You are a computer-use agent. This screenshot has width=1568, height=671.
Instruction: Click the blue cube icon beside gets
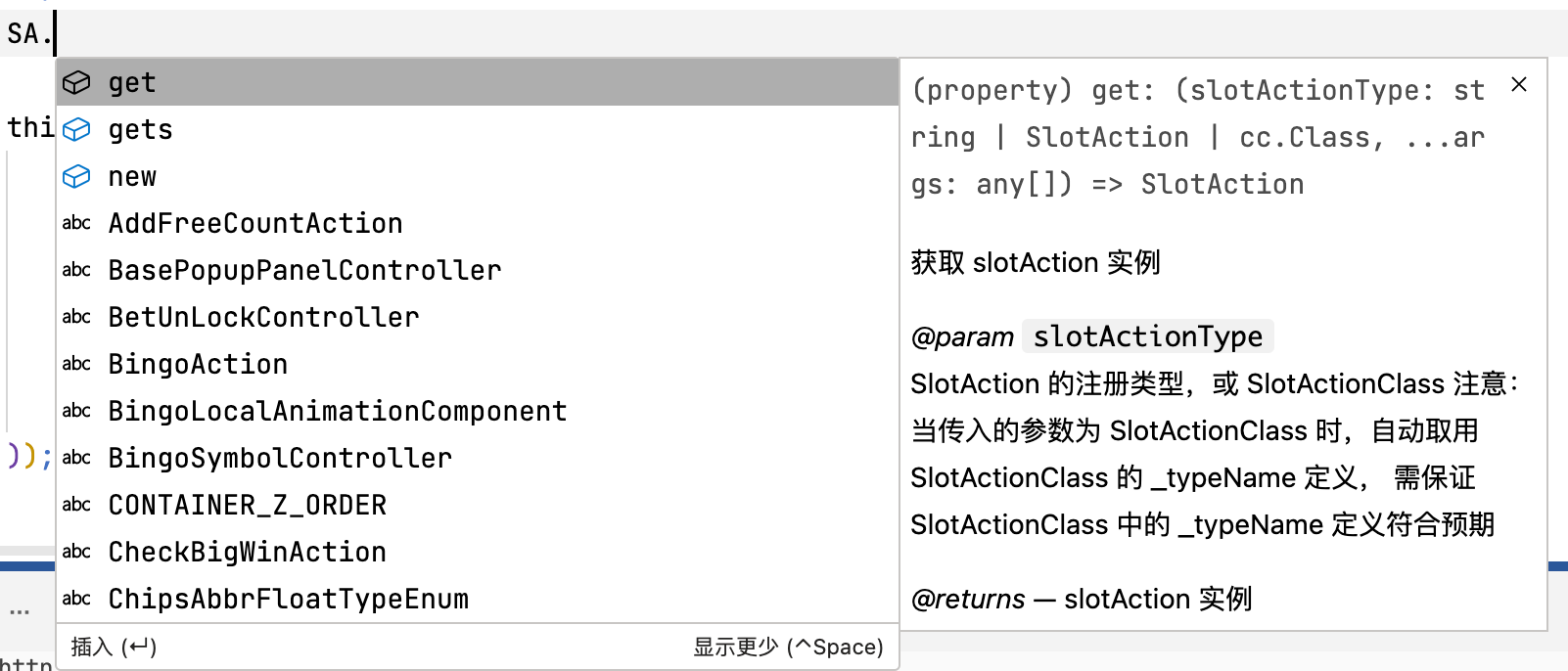click(76, 130)
